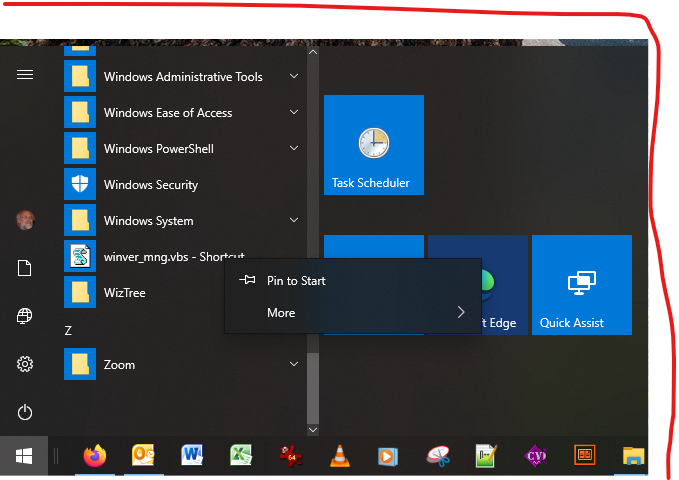Open the orange play button media app
The height and width of the screenshot is (480, 679).
click(x=388, y=456)
